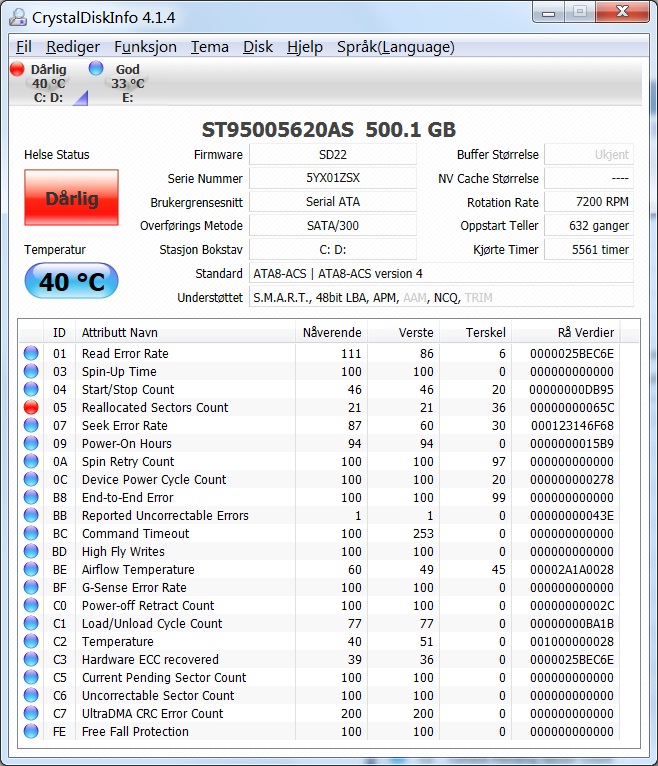
Task: Click the status icon for Hardware ECC recovered
Action: [x=31, y=660]
